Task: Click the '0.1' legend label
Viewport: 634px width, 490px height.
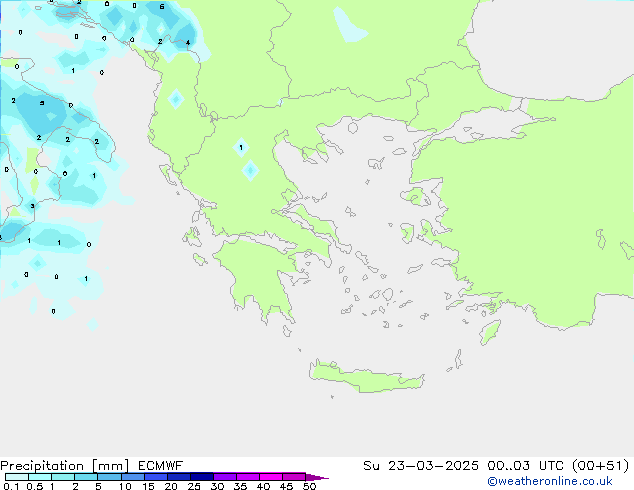Action: (11, 486)
